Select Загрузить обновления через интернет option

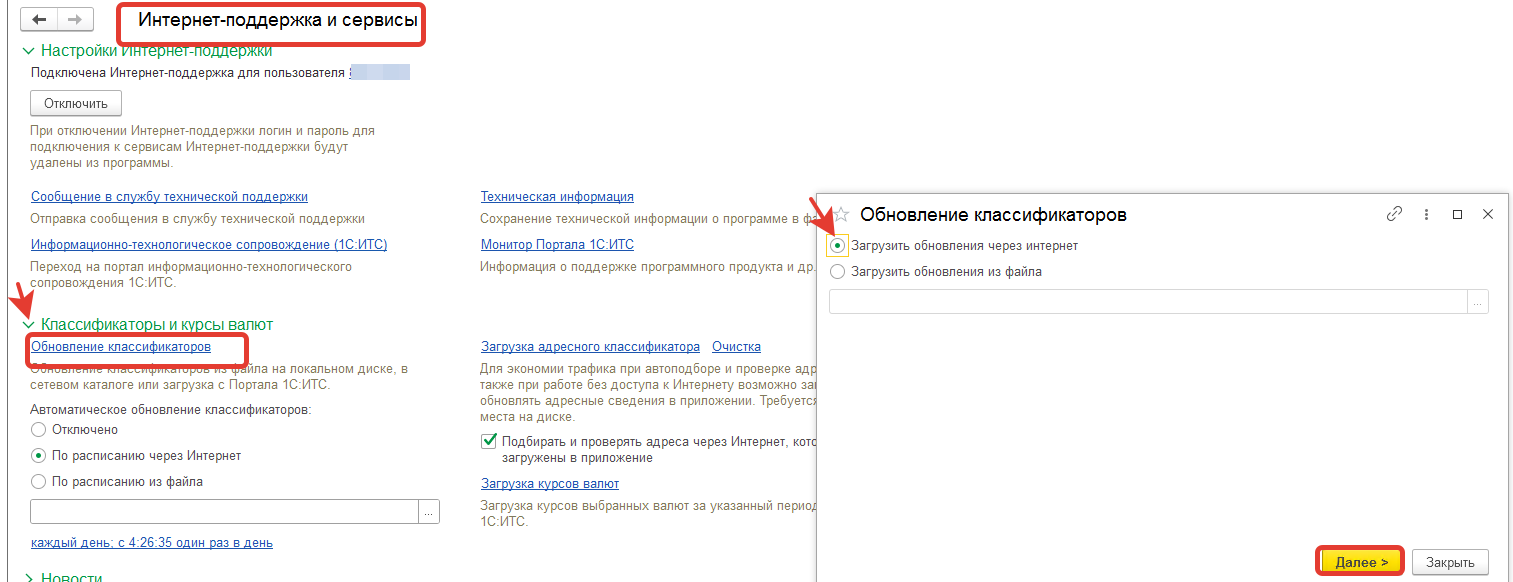click(x=838, y=245)
